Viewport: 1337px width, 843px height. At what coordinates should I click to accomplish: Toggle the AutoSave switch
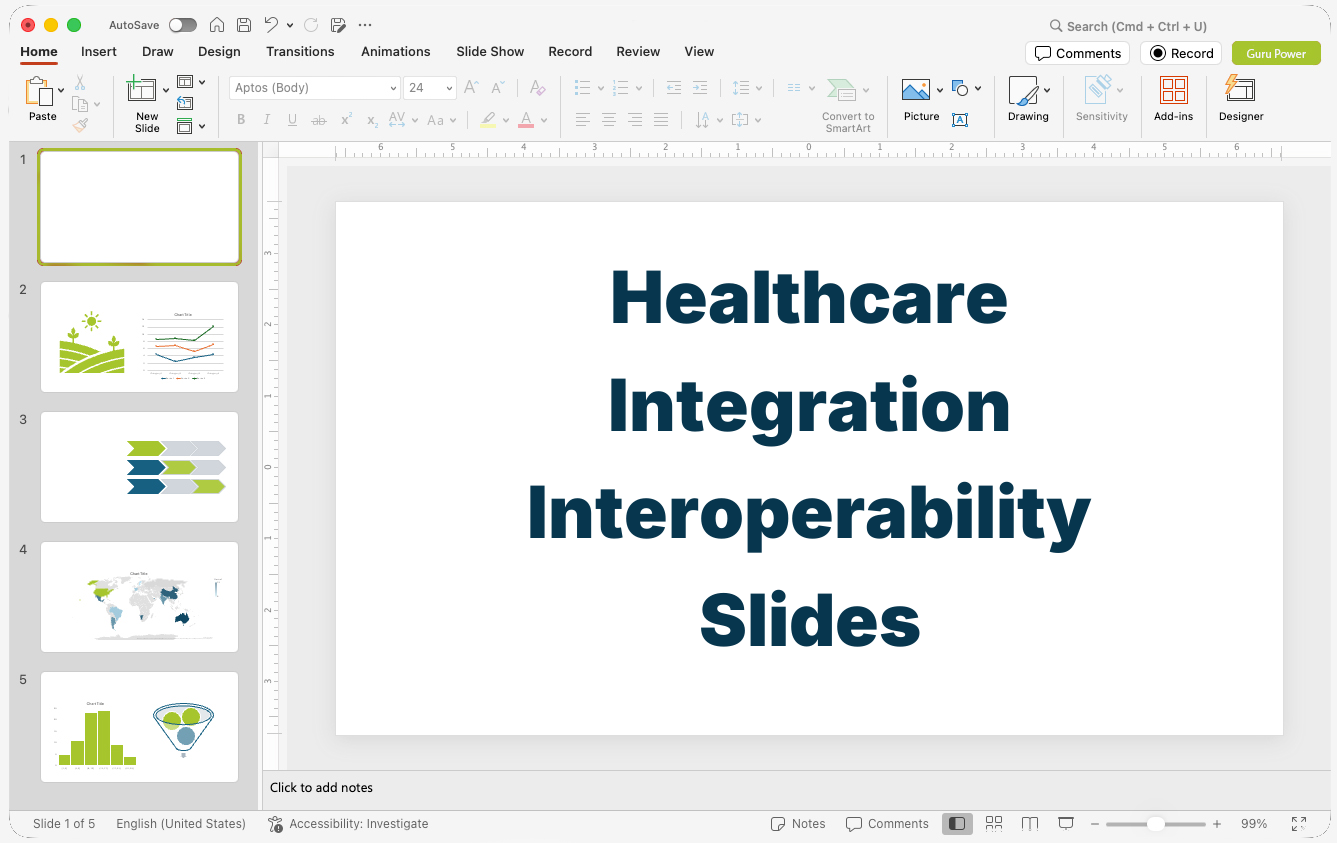click(183, 25)
